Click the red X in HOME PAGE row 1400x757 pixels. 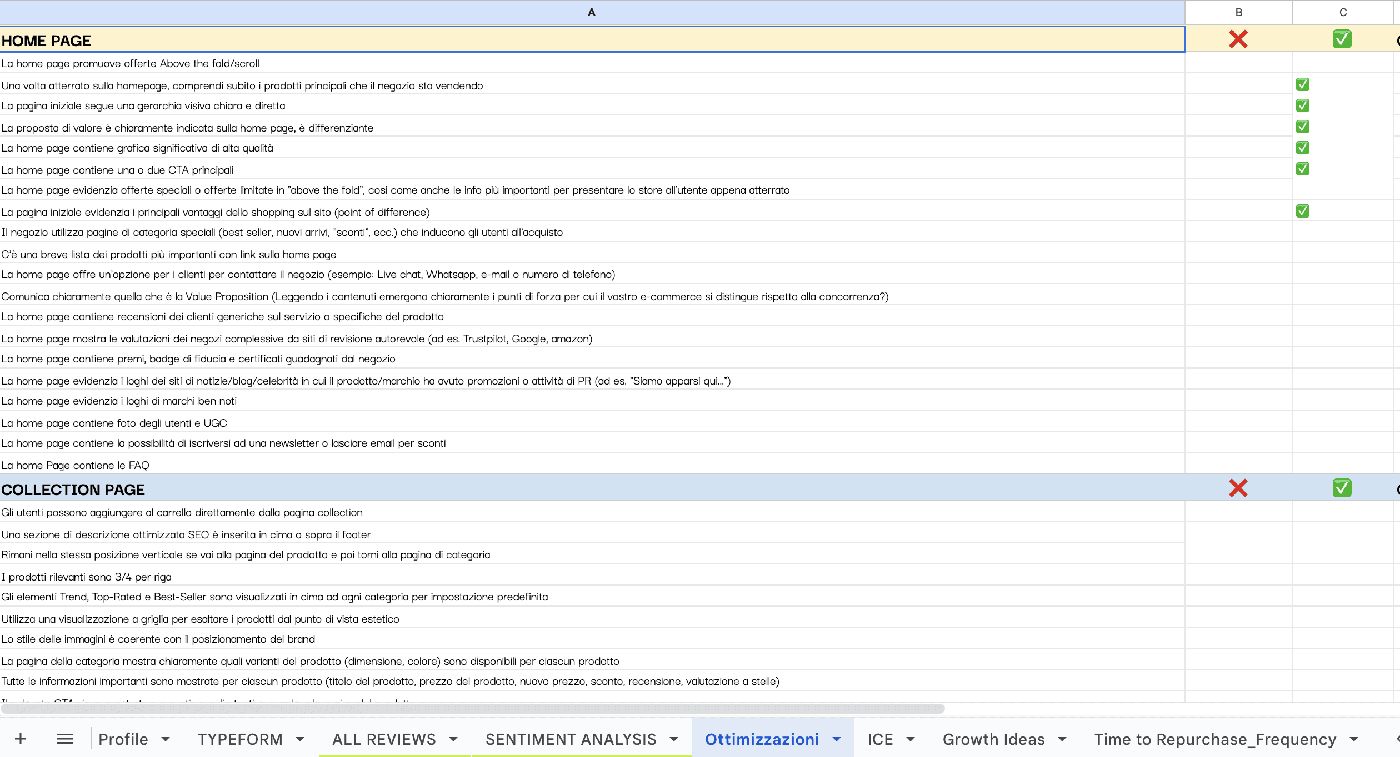point(1238,39)
